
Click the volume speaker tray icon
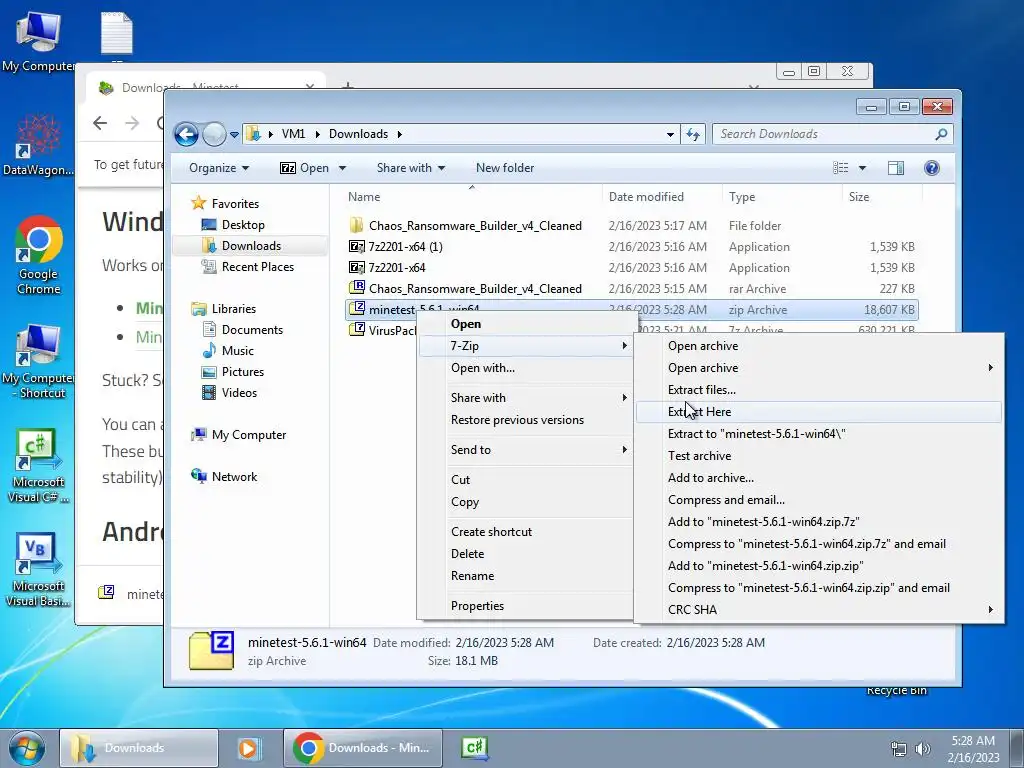point(923,748)
